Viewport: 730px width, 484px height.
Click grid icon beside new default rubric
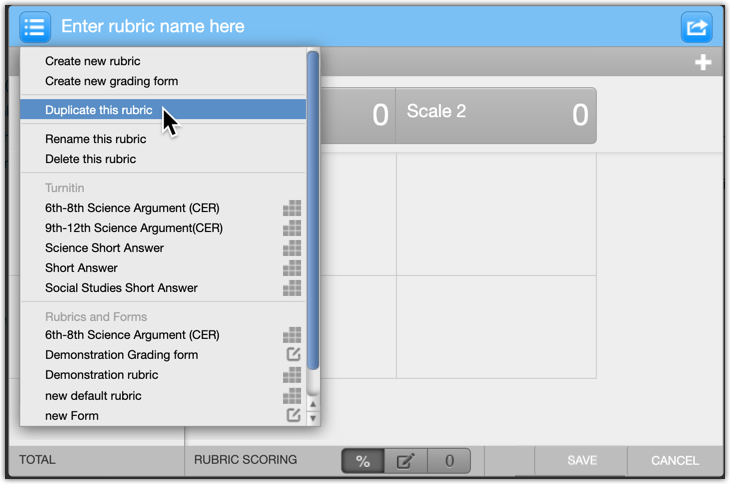point(292,395)
